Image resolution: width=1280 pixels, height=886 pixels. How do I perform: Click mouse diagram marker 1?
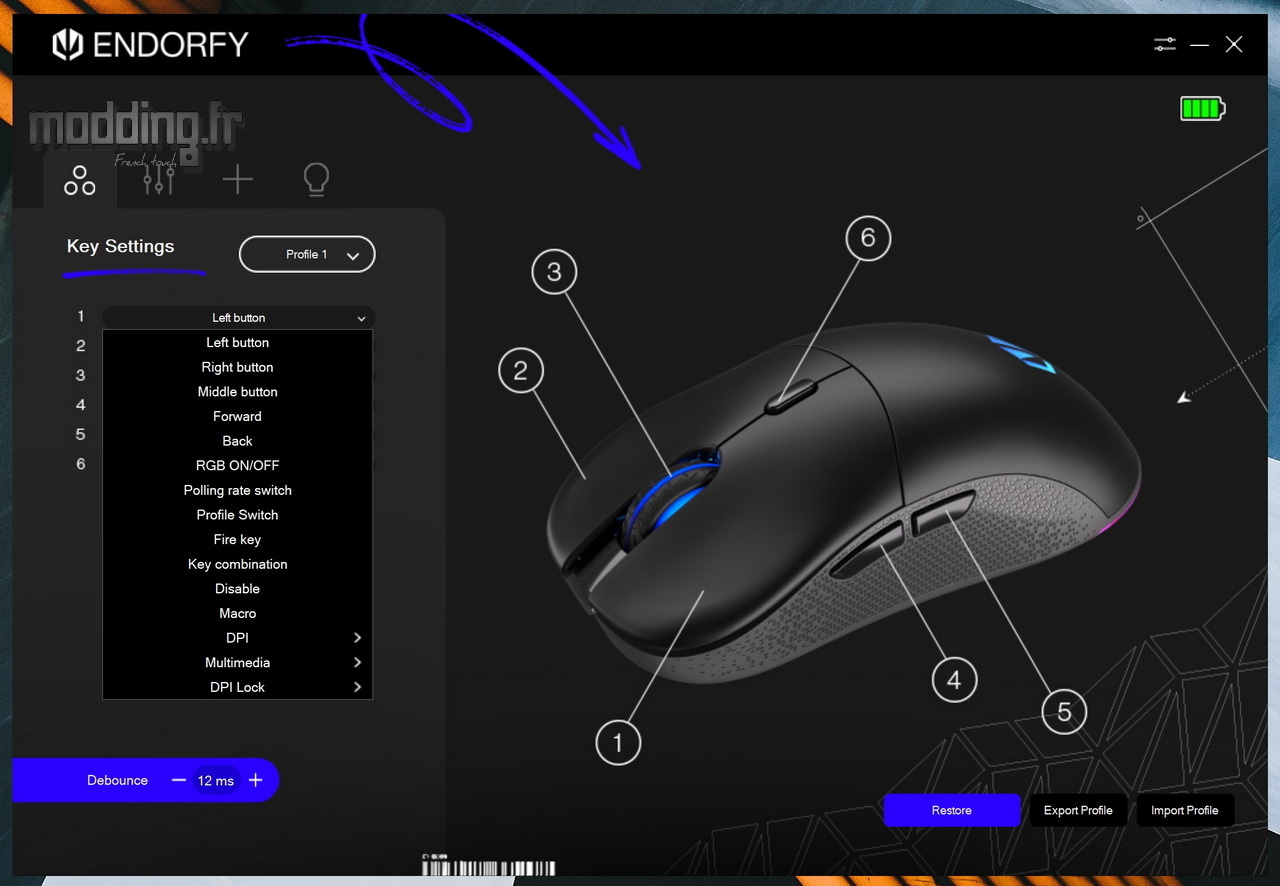[x=618, y=743]
